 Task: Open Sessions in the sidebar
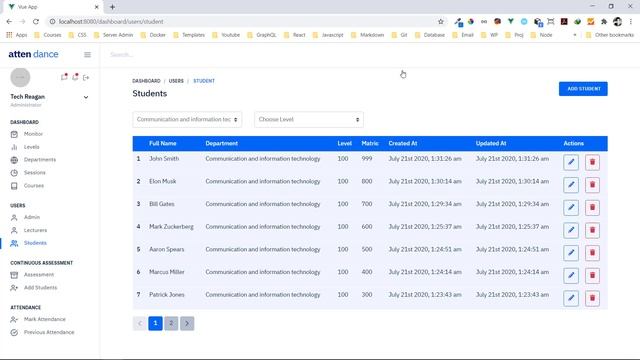click(34, 173)
